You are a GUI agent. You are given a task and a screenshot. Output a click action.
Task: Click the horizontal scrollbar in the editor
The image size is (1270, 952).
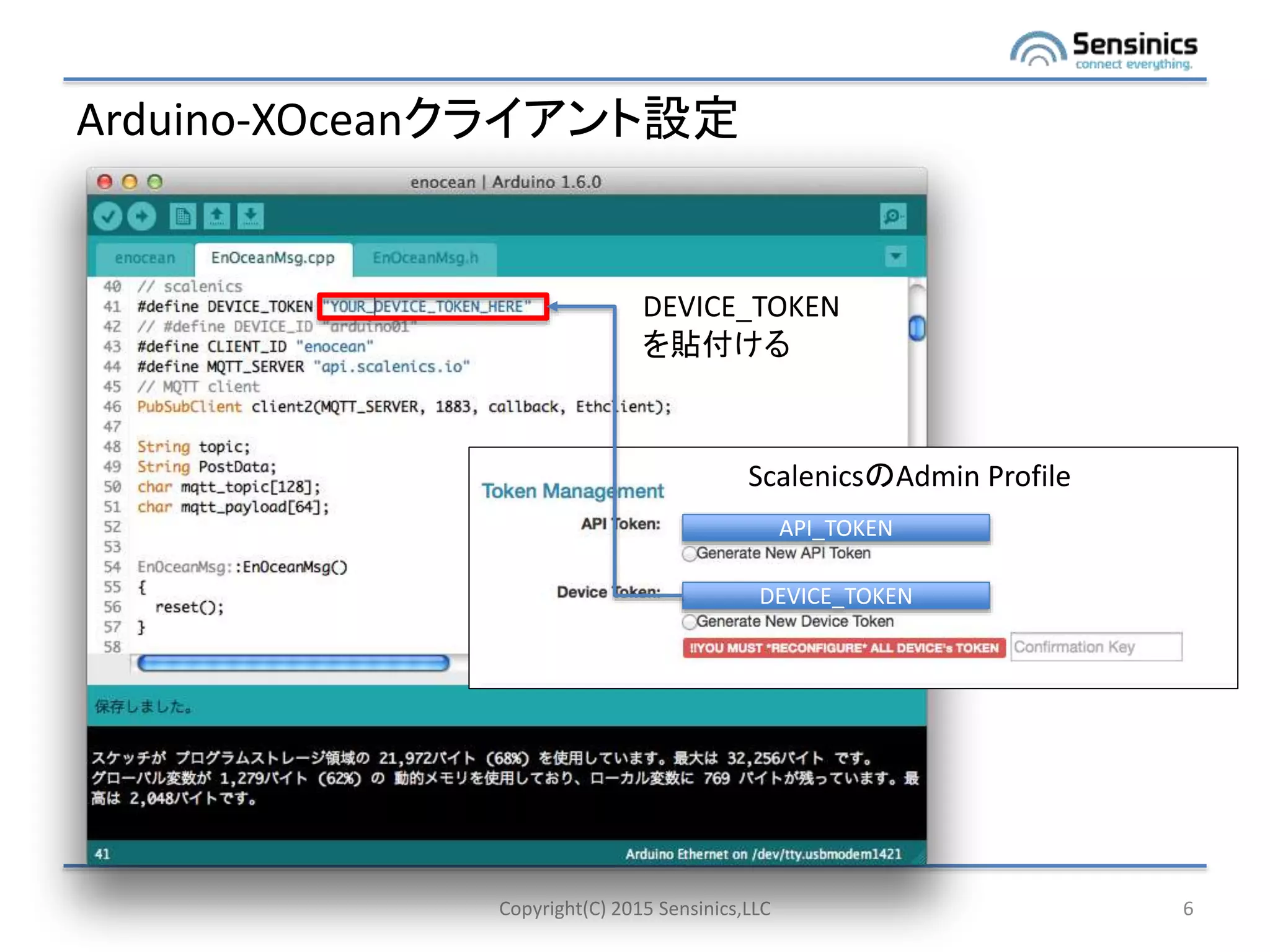[293, 664]
